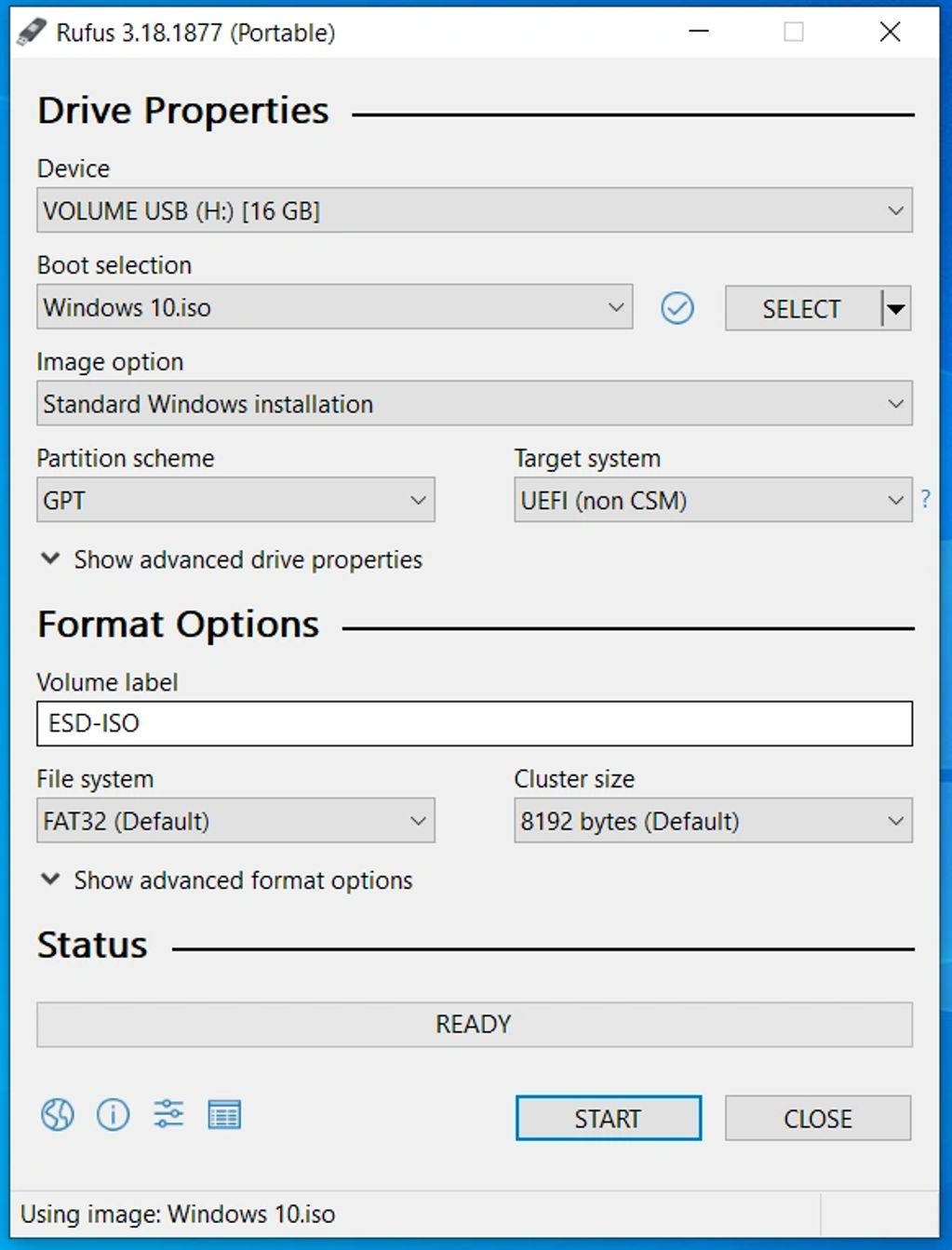Click the Status heading
The height and width of the screenshot is (1250, 952).
click(x=92, y=946)
